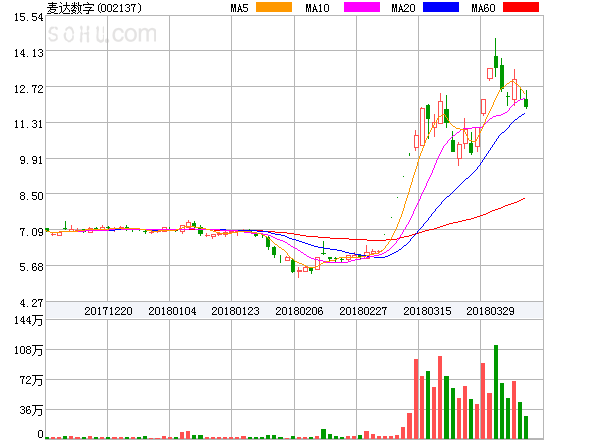
Task: Click the orange MA5 legend swatch
Action: (274, 7)
